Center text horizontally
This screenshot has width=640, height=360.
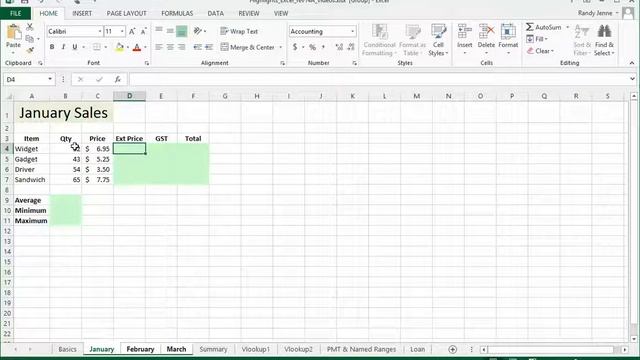pos(170,47)
